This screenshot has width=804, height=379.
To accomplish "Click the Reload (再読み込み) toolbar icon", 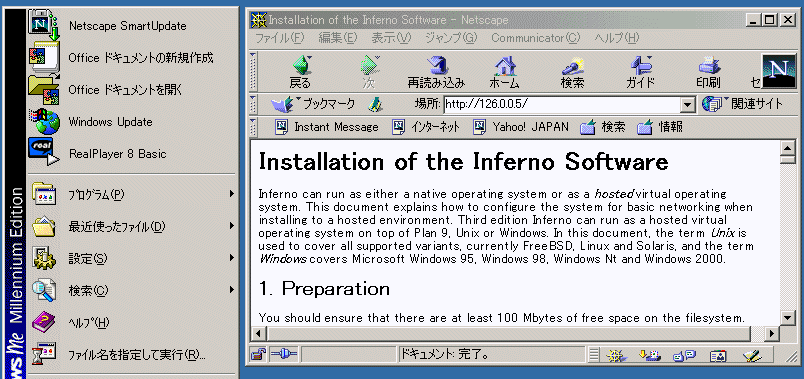I will click(x=436, y=72).
